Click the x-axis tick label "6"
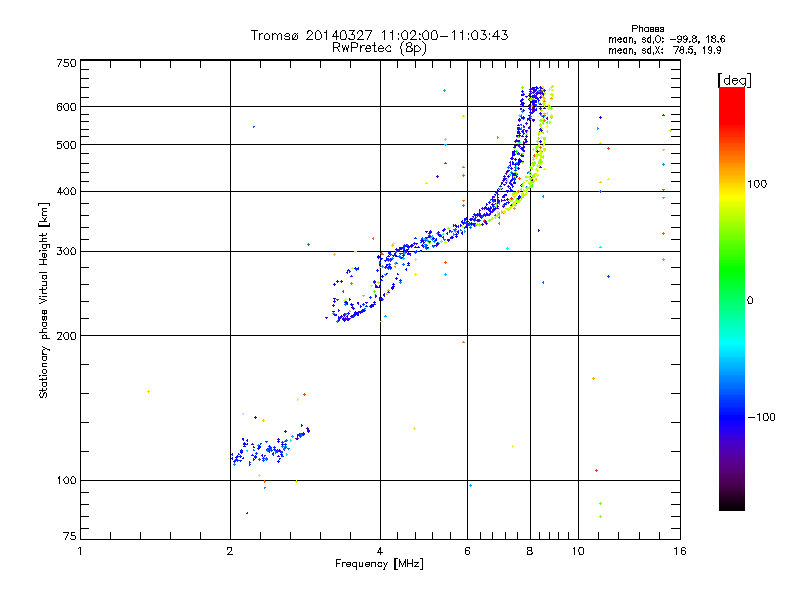800x600 pixels. pyautogui.click(x=467, y=551)
